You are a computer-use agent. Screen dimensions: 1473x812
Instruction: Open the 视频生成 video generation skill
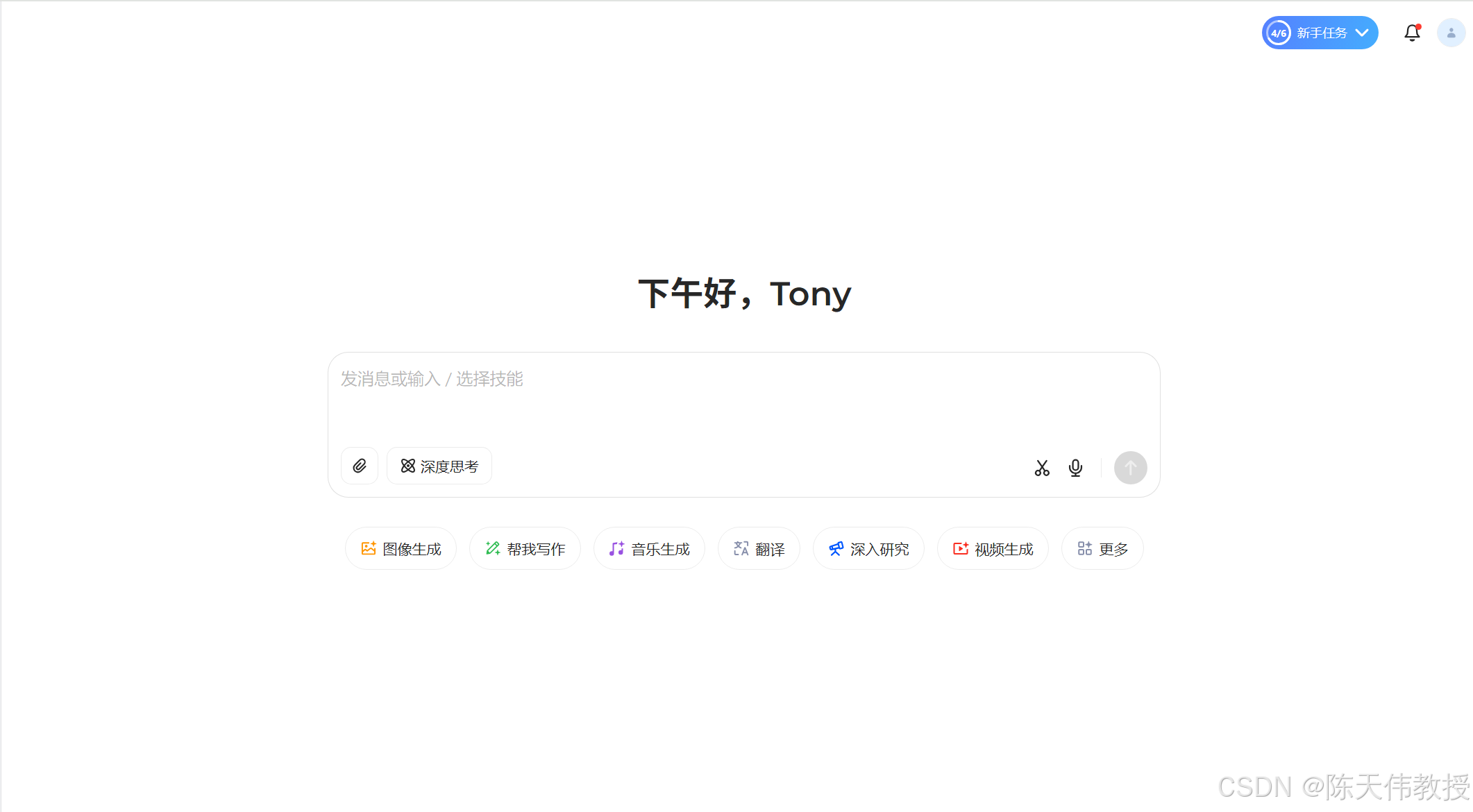point(993,549)
